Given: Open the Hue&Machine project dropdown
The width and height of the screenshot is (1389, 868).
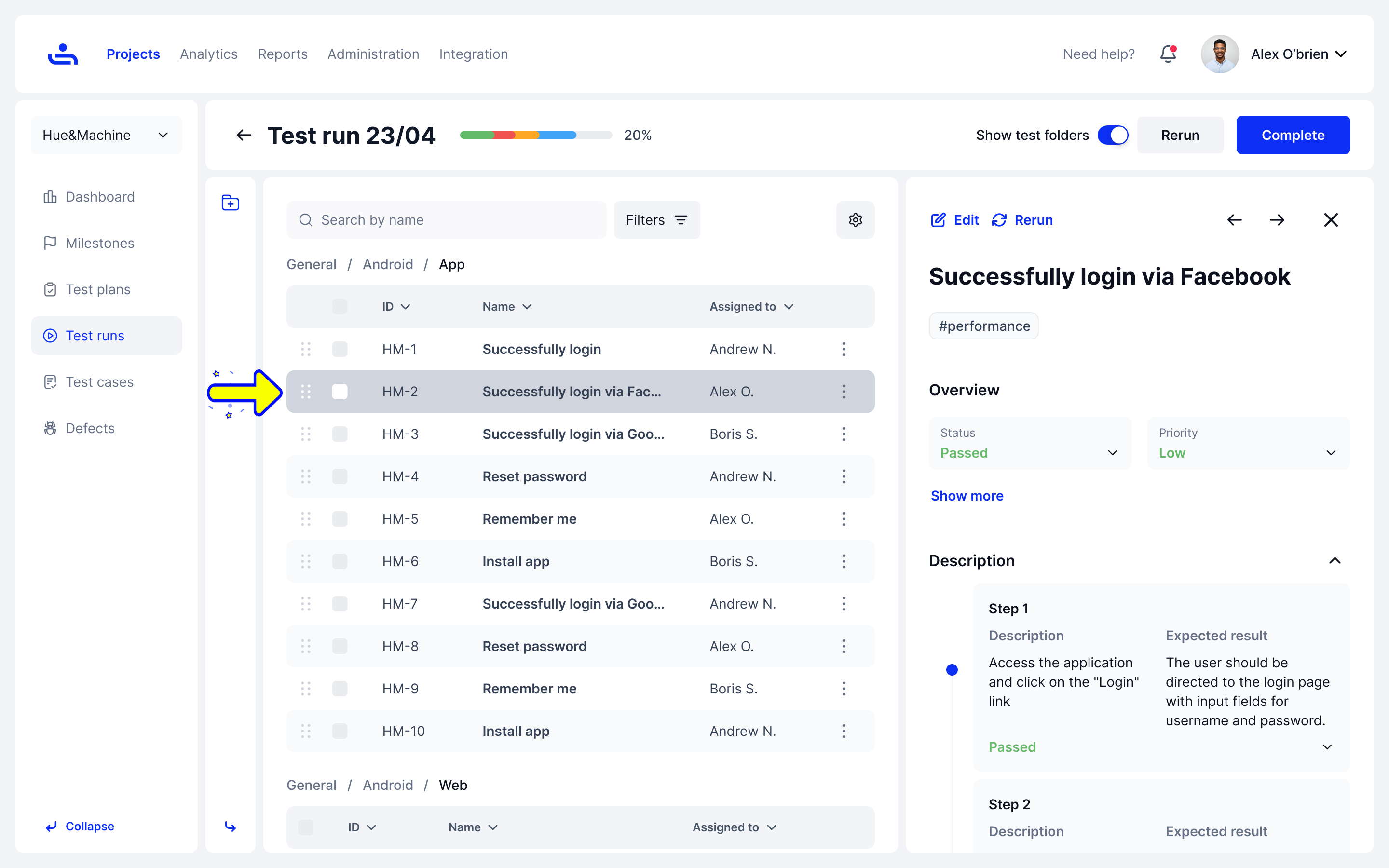Looking at the screenshot, I should 106,136.
